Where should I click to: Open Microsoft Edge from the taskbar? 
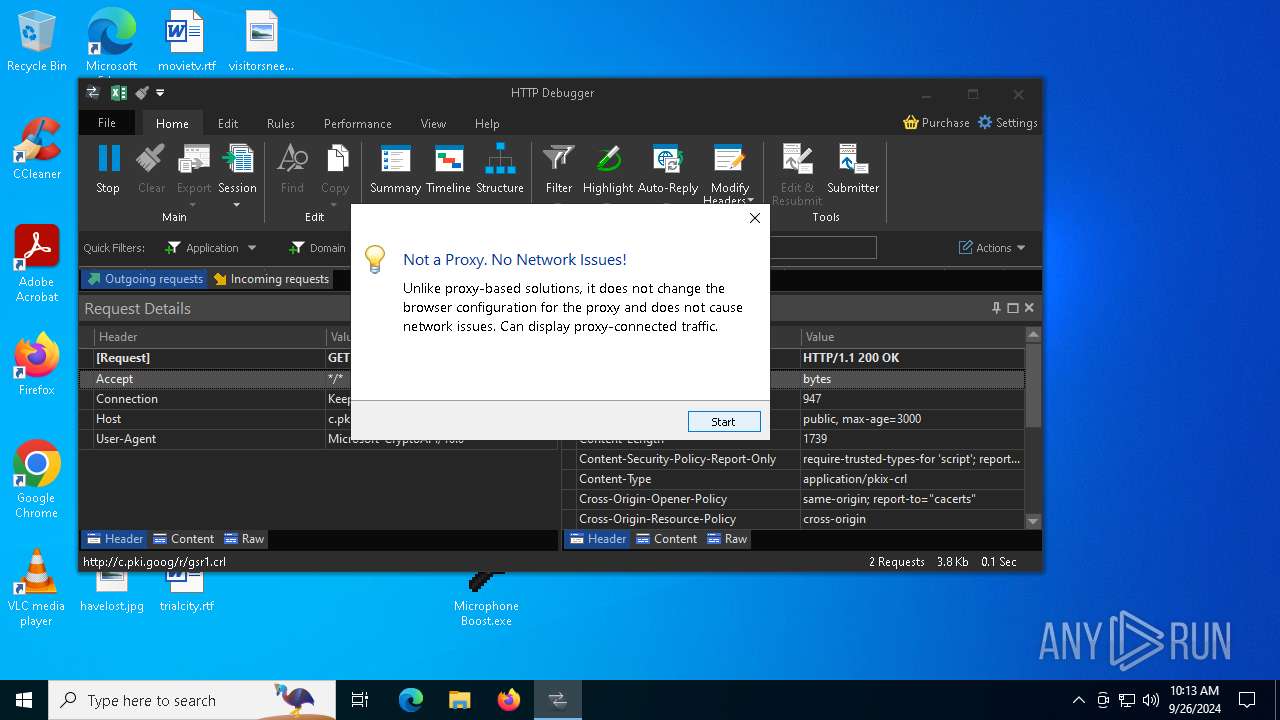tap(411, 700)
